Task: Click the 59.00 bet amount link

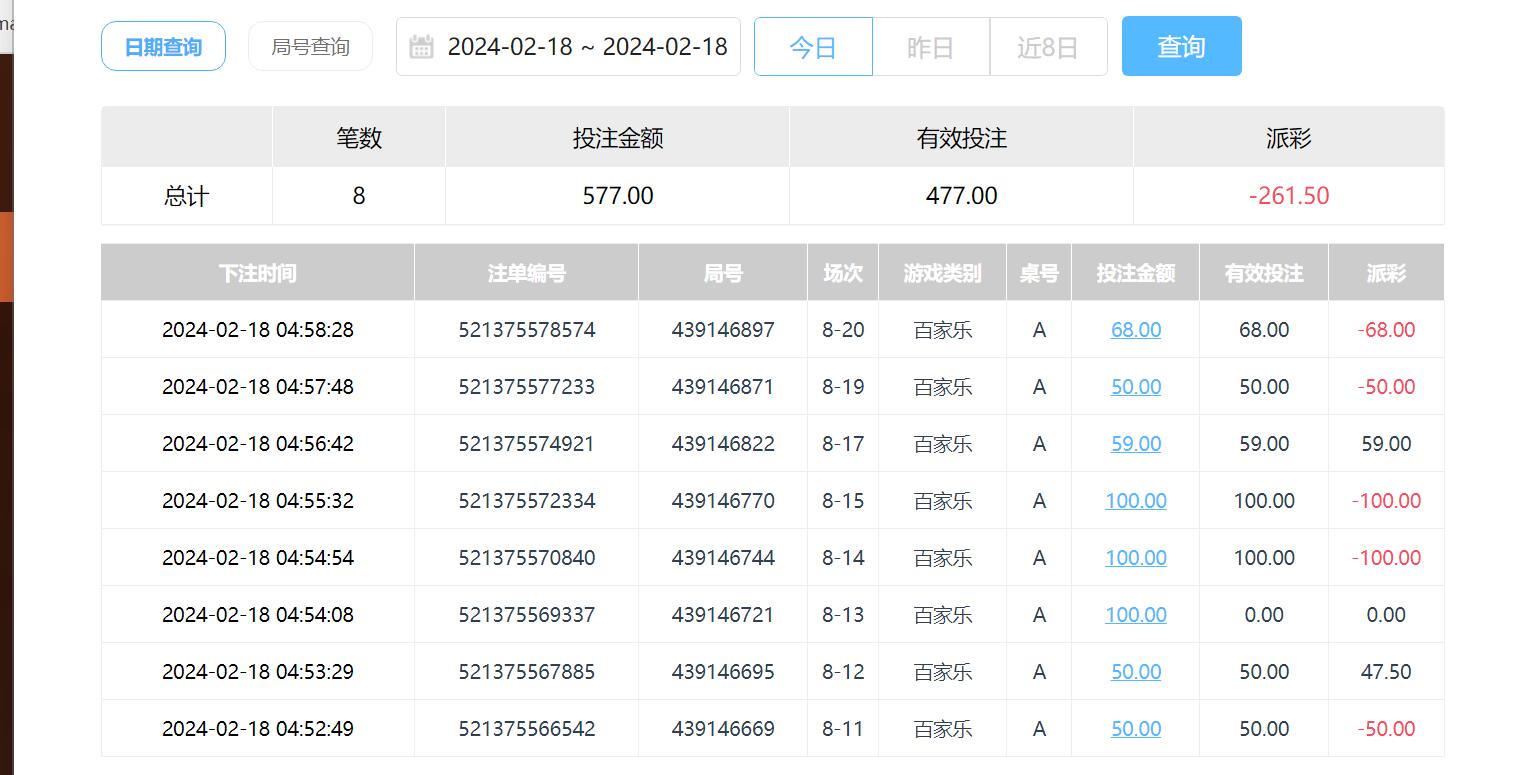Action: coord(1135,444)
